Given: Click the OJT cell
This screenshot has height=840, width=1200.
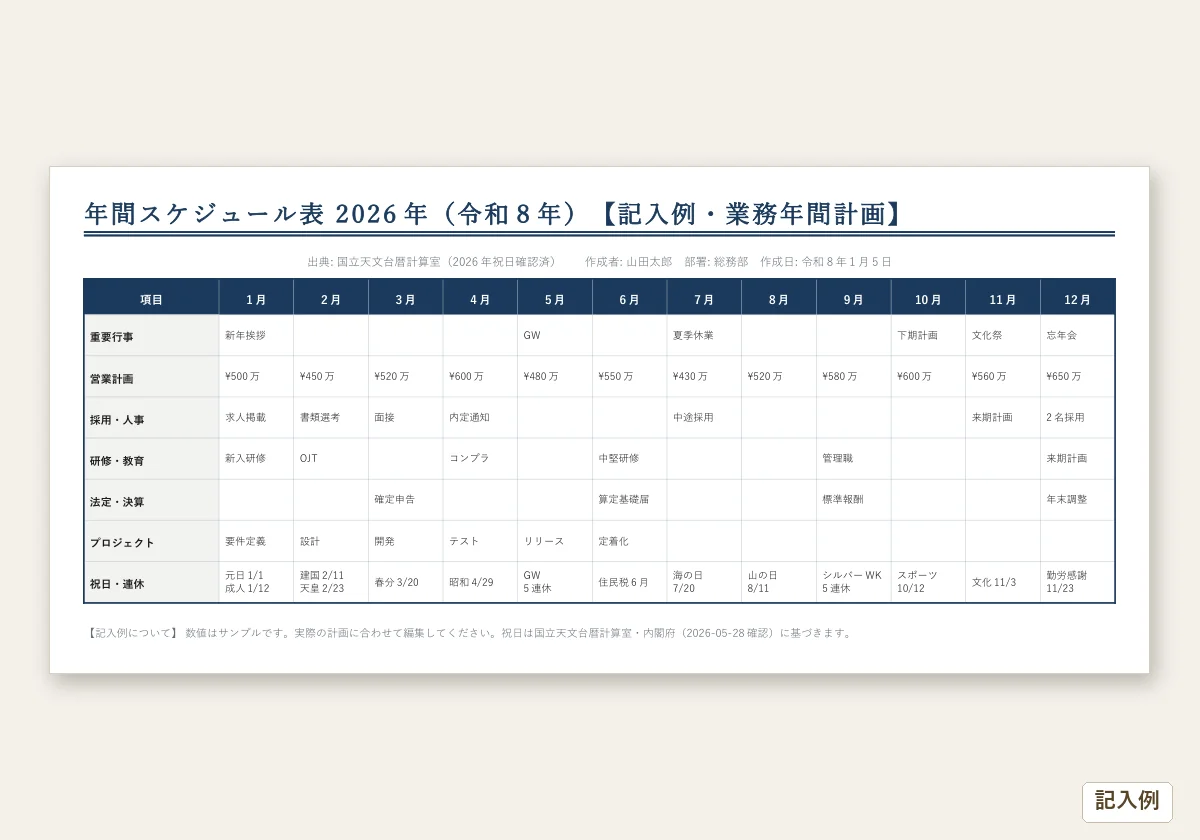Looking at the screenshot, I should pyautogui.click(x=331, y=459).
